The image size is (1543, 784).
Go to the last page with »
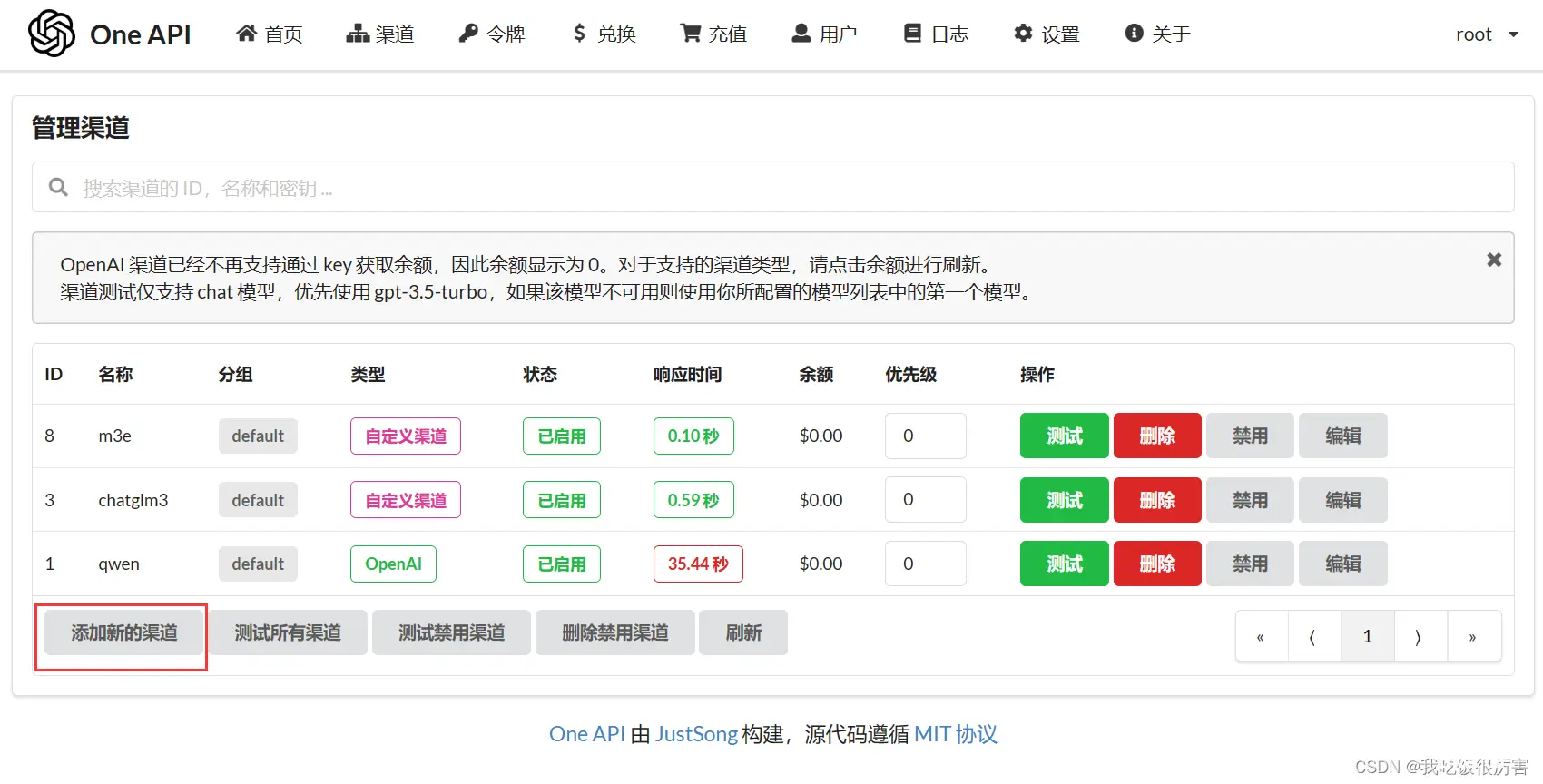[x=1474, y=636]
